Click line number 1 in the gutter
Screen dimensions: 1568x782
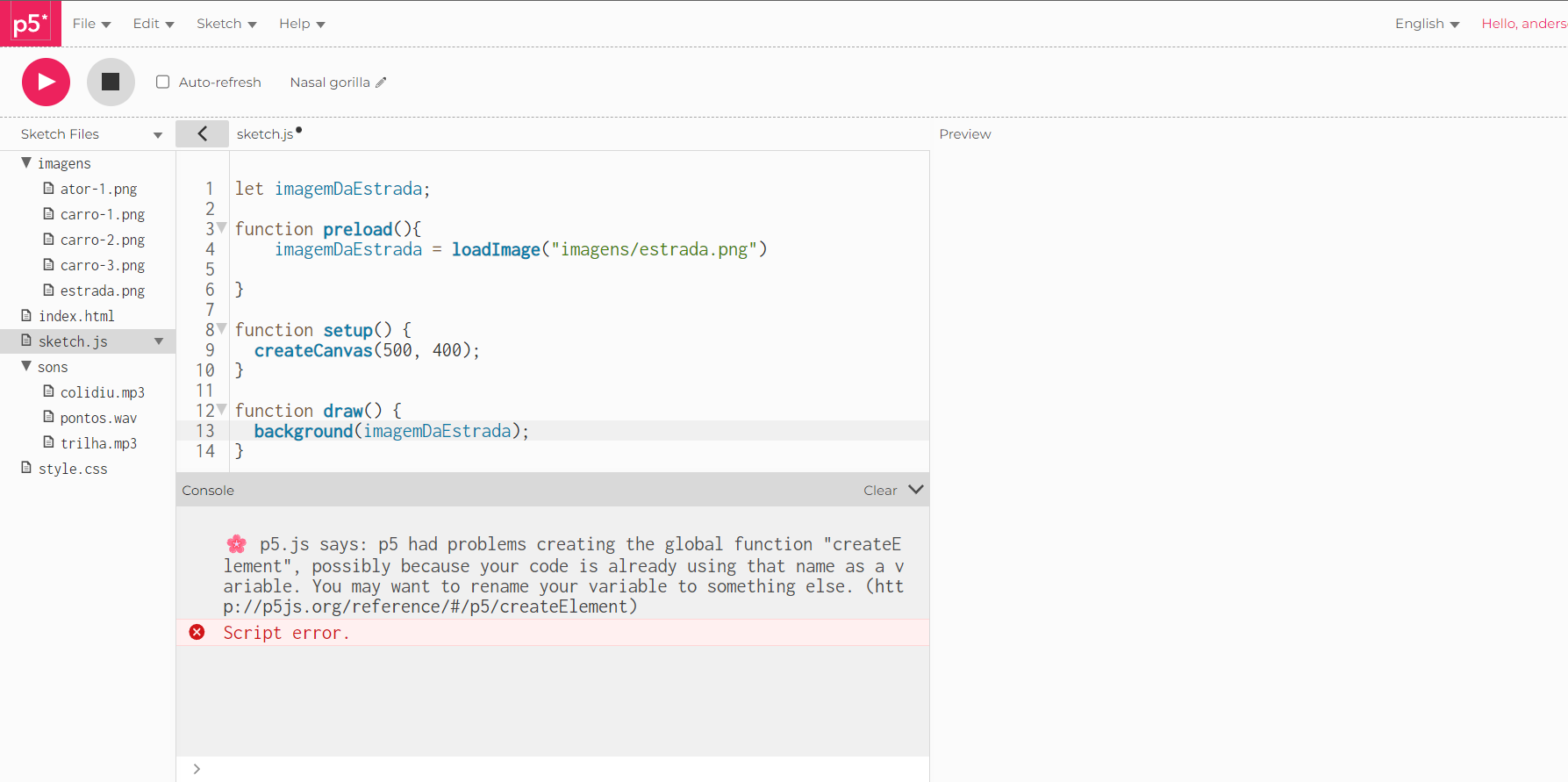[x=210, y=189]
